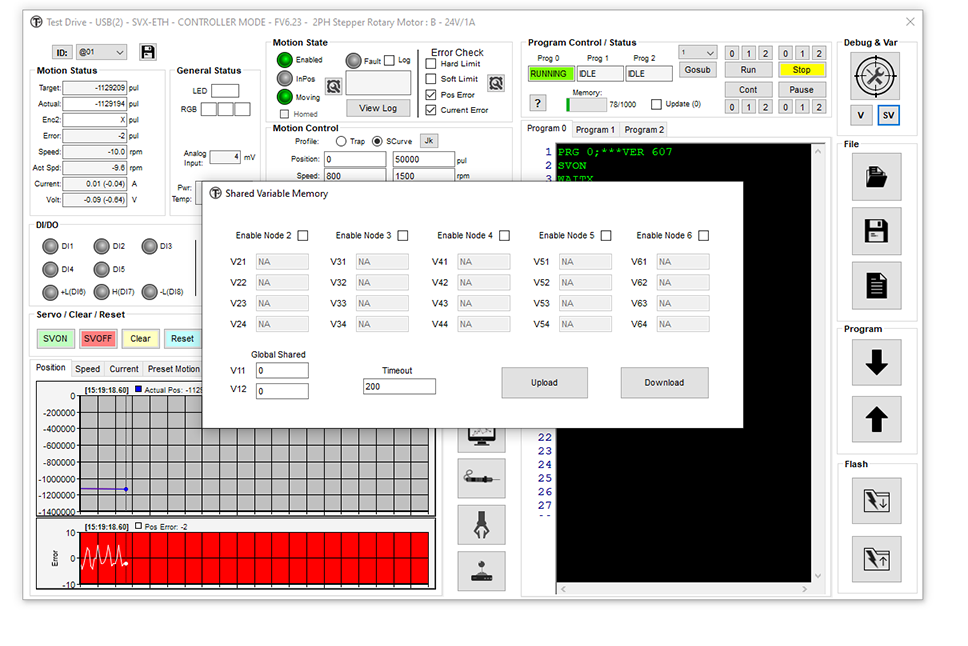Switch to the Program 1 tab

594,129
